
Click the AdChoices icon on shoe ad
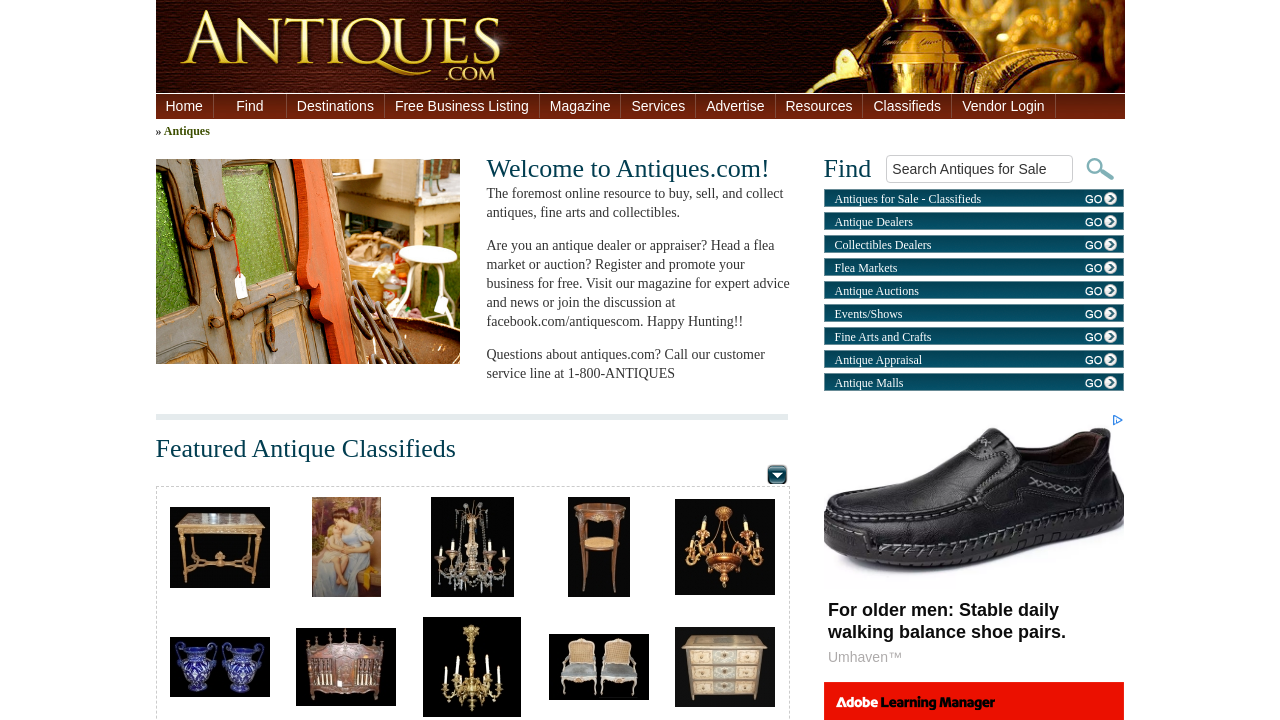click(x=1117, y=420)
